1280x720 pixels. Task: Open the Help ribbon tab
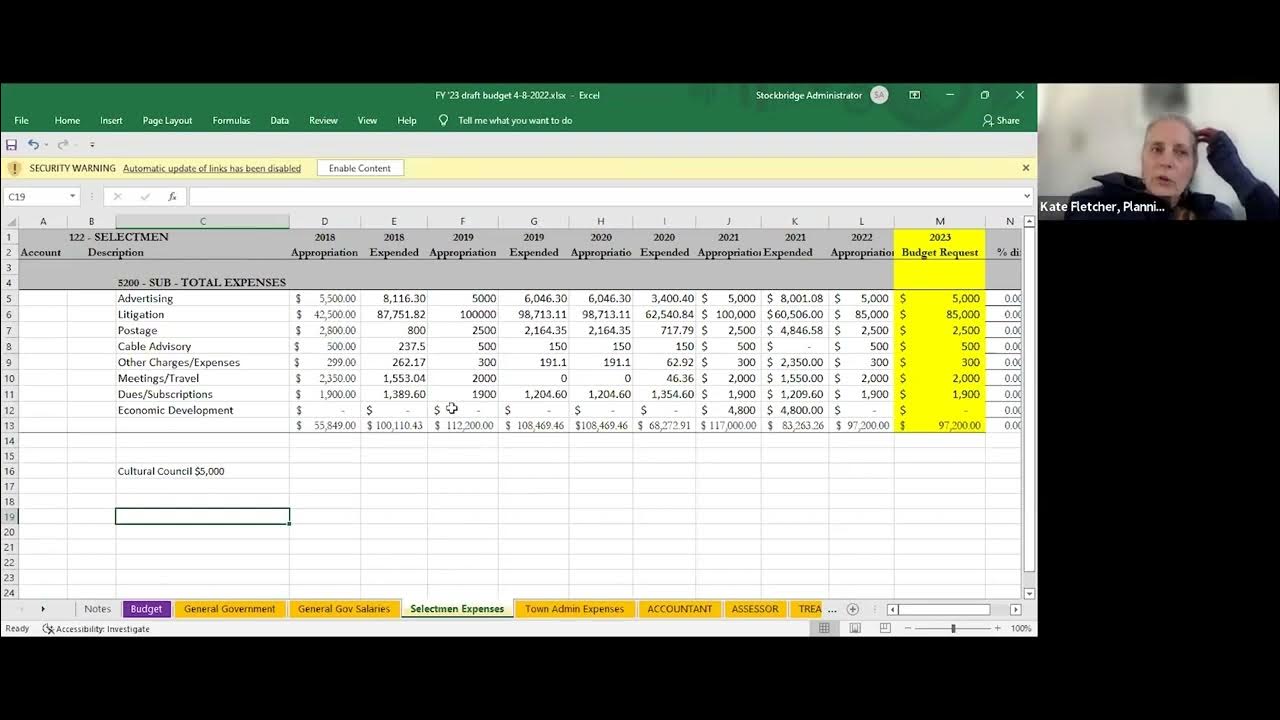click(407, 120)
